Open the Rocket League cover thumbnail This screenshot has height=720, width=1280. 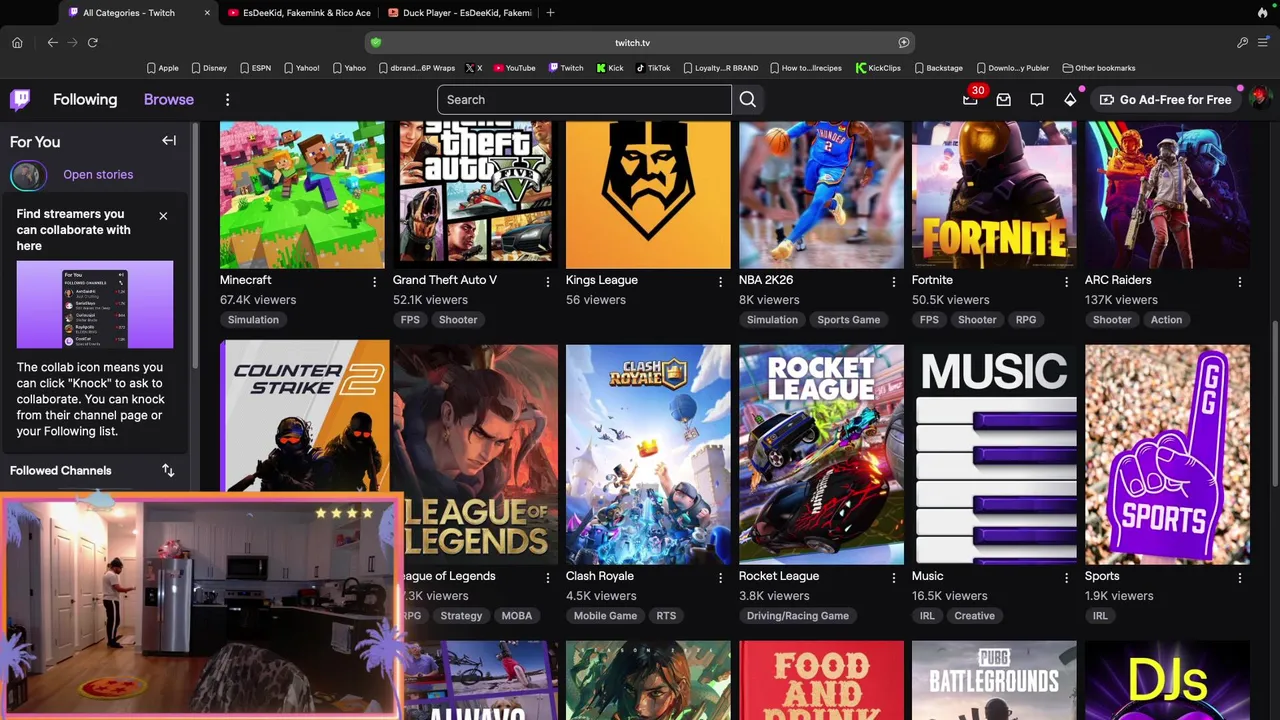[x=821, y=454]
